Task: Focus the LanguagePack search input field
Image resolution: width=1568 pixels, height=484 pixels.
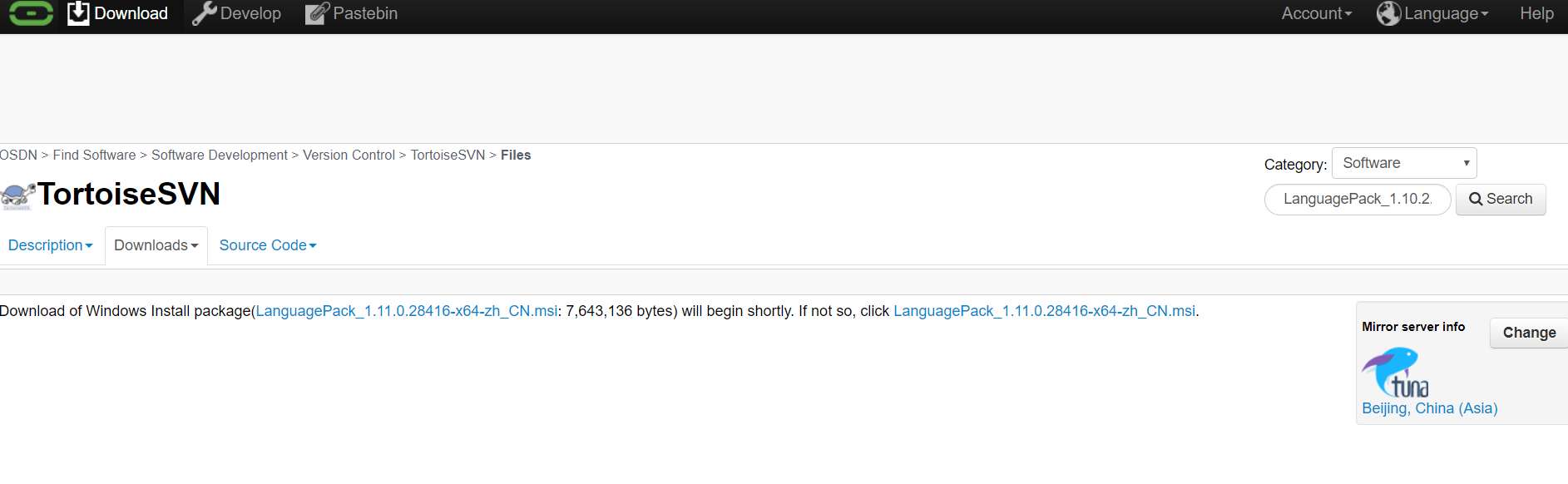Action: (1358, 200)
